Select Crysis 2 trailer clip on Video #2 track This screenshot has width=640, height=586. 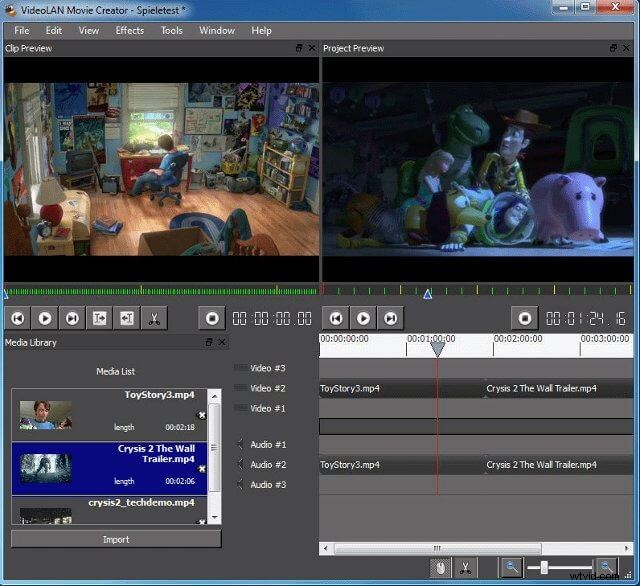coord(558,388)
